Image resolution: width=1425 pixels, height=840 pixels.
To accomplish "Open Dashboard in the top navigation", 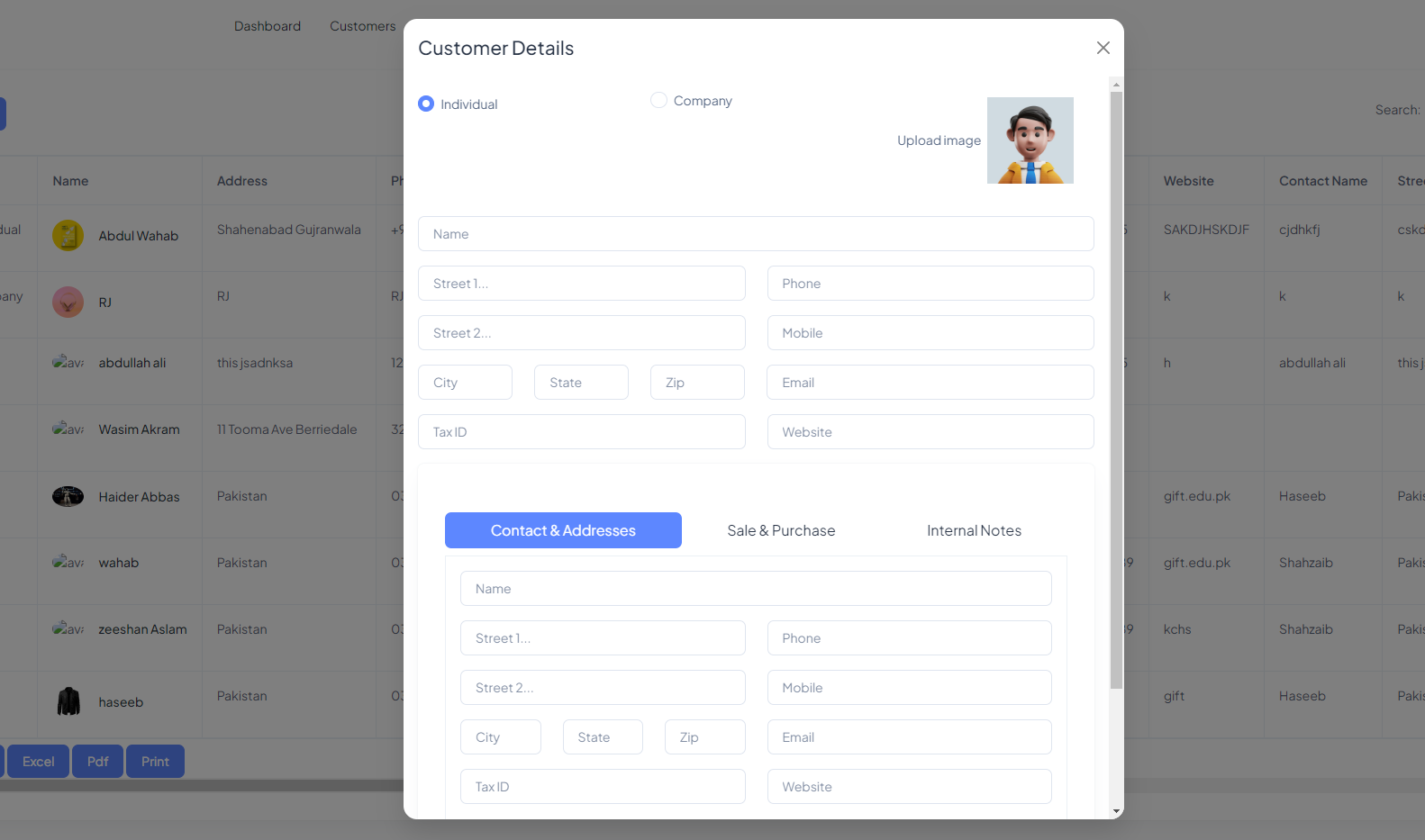I will click(x=268, y=26).
